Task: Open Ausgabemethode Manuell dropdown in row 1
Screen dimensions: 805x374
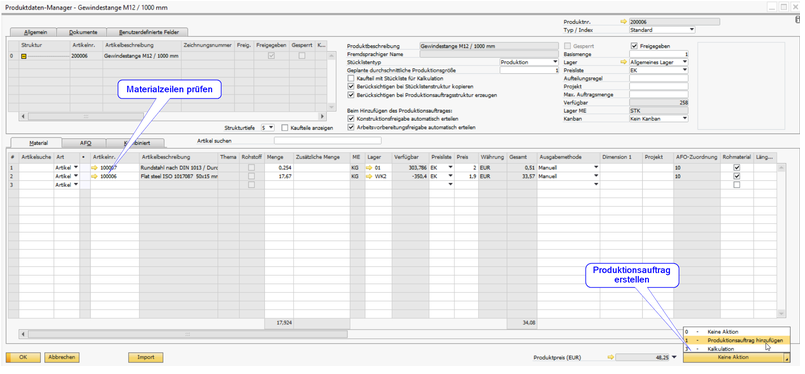Action: pos(596,167)
